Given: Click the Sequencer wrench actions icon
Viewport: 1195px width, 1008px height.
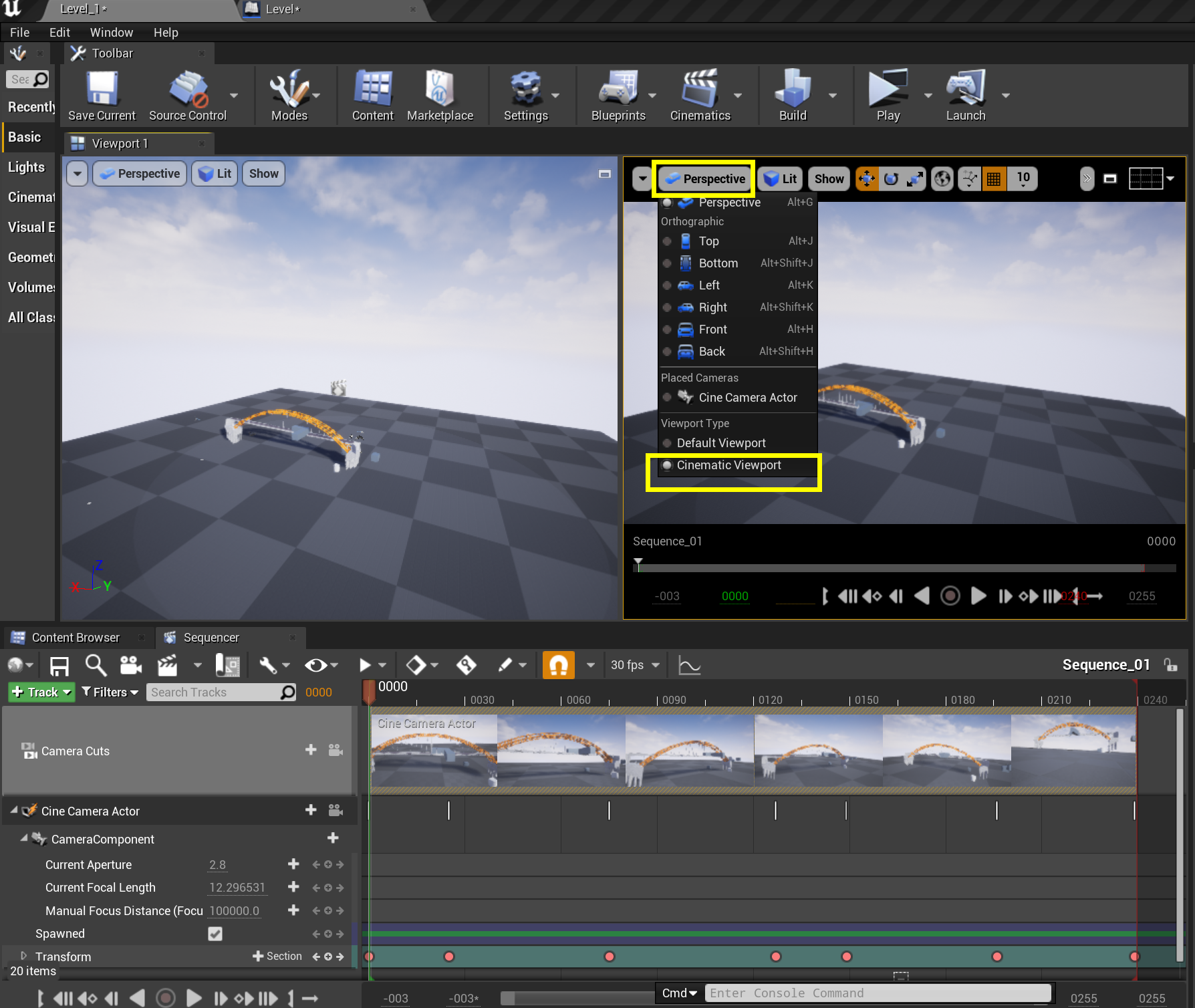Looking at the screenshot, I should tap(268, 665).
